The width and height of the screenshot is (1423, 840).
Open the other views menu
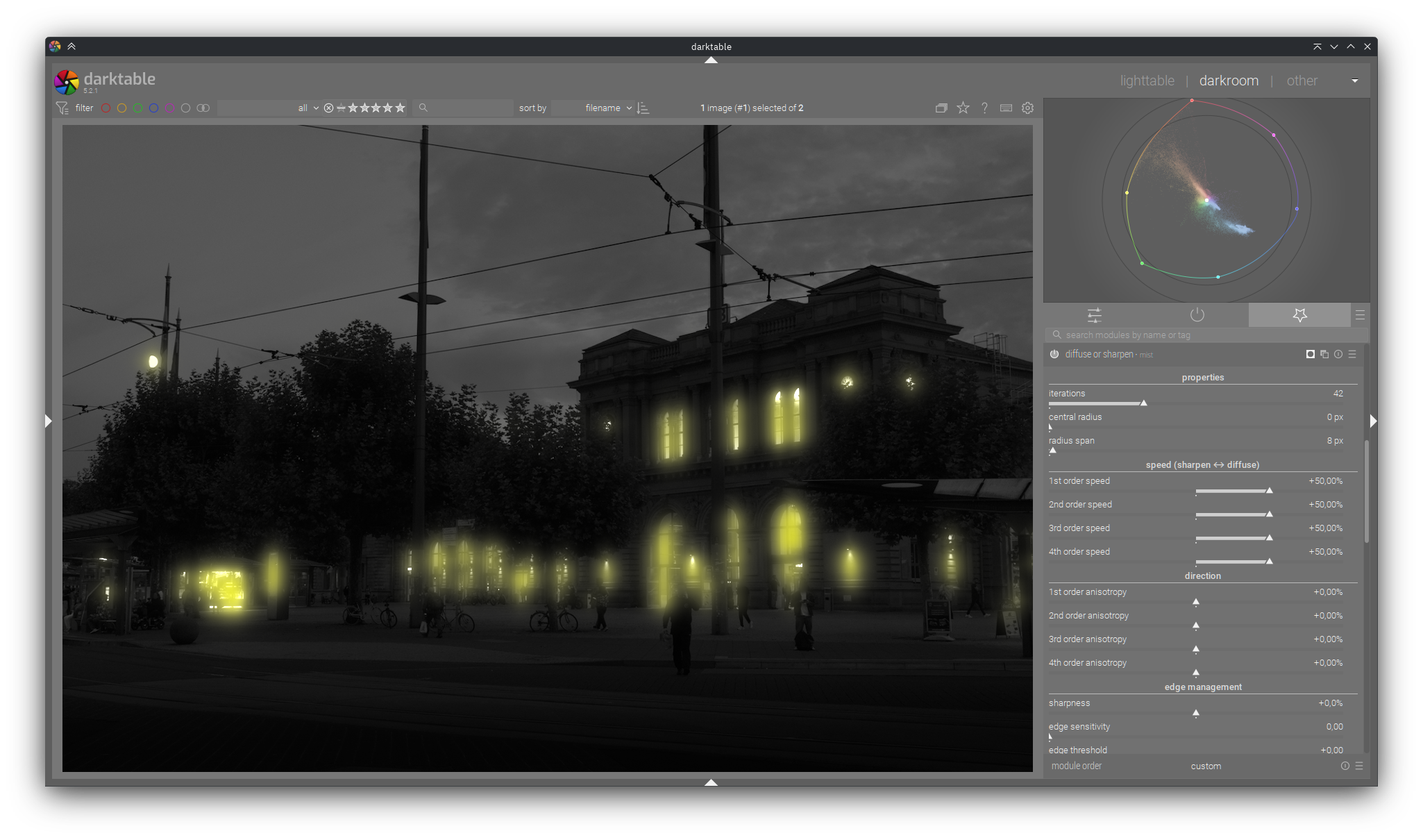(x=1302, y=81)
